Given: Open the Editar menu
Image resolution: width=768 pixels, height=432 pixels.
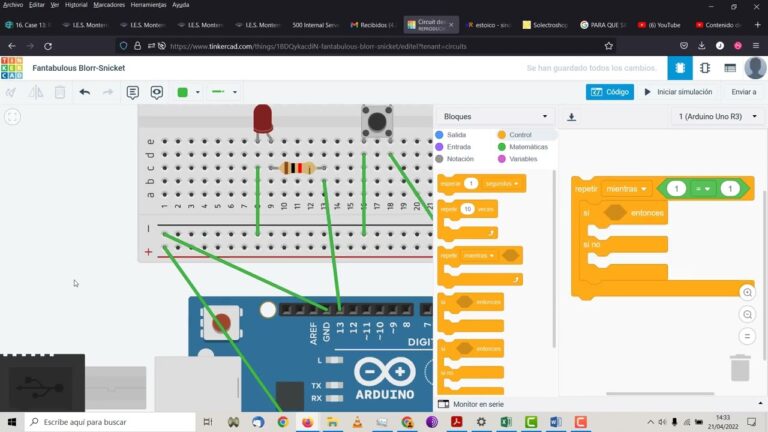Looking at the screenshot, I should point(36,5).
